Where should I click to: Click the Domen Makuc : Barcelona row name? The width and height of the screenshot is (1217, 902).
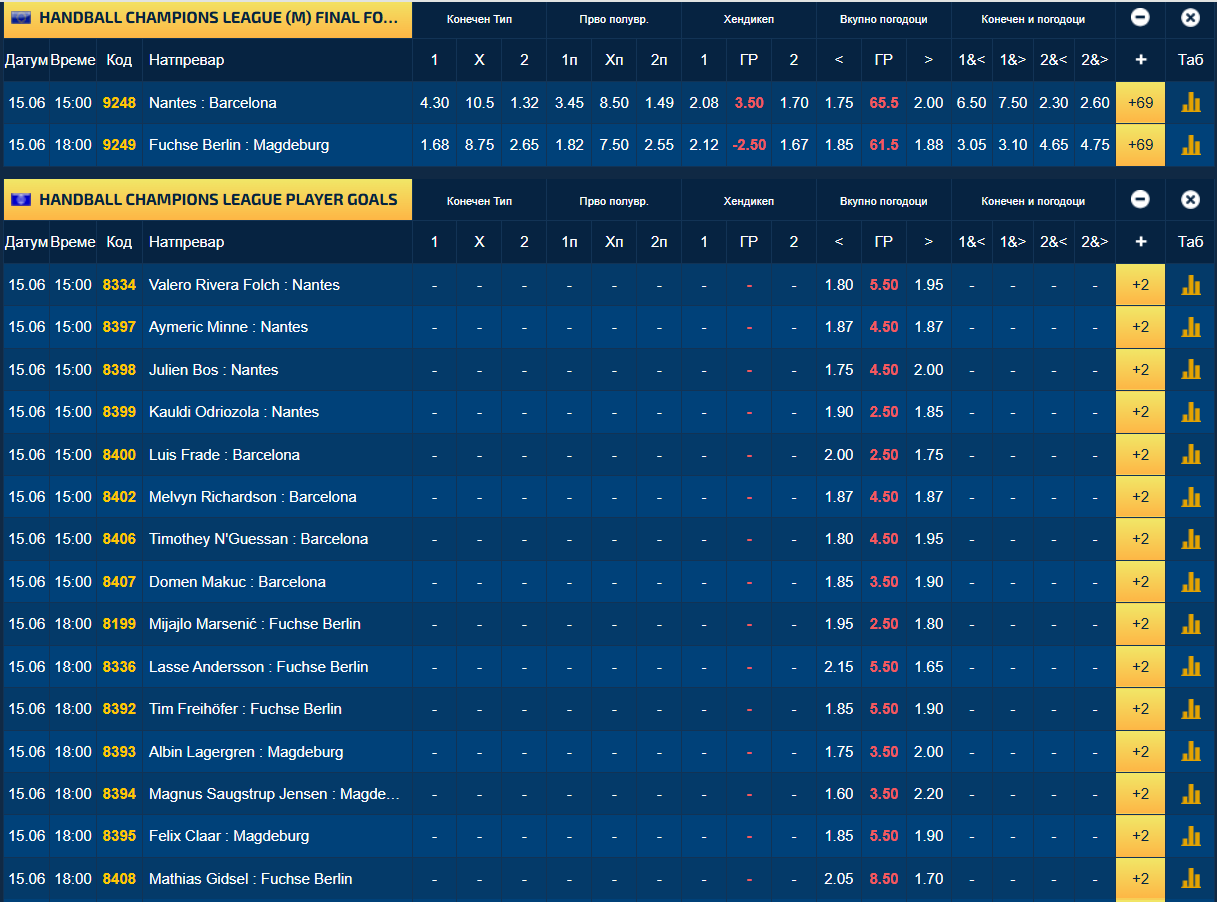(x=237, y=582)
